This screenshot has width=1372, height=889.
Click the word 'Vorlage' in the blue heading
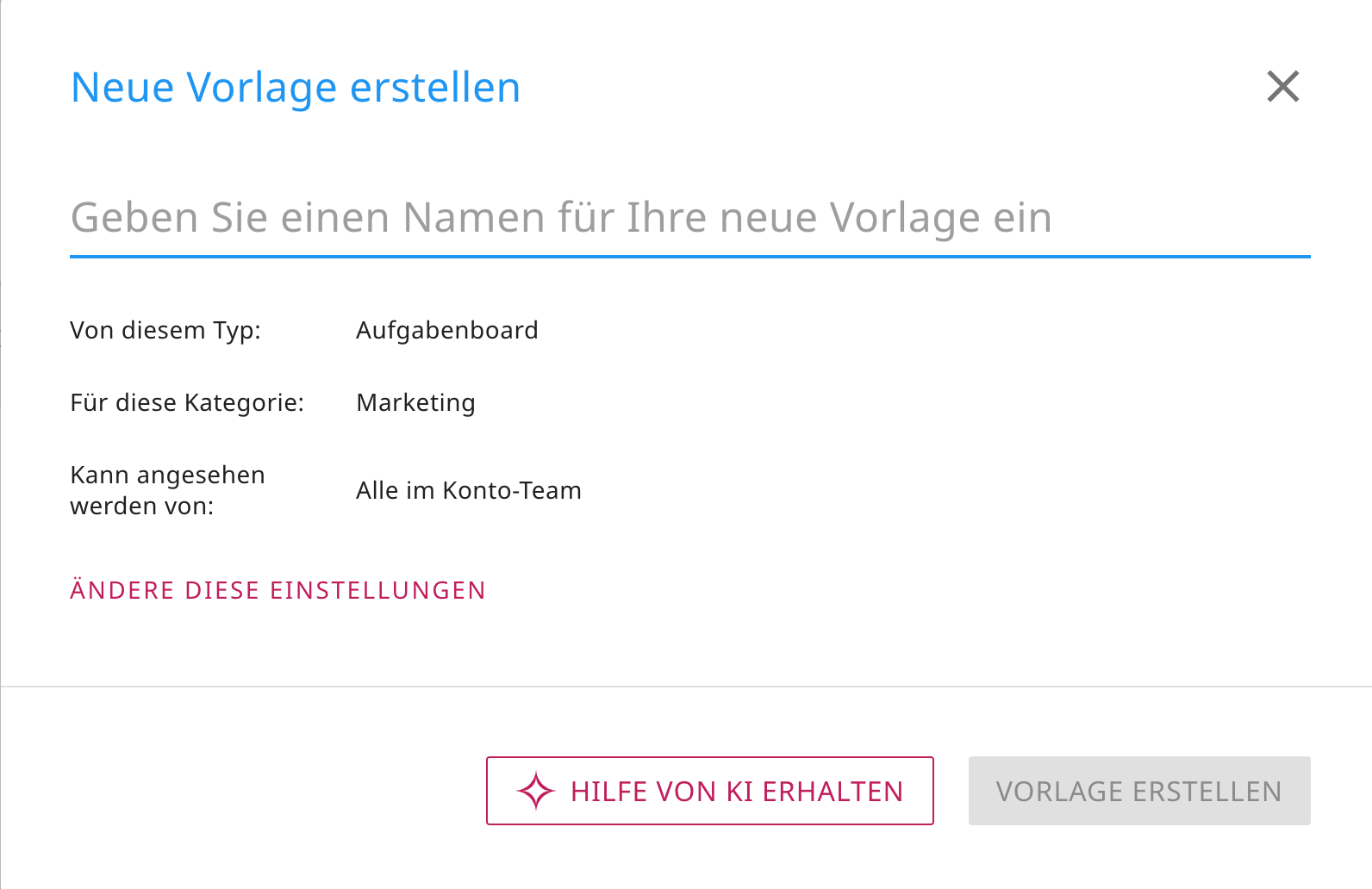[262, 87]
